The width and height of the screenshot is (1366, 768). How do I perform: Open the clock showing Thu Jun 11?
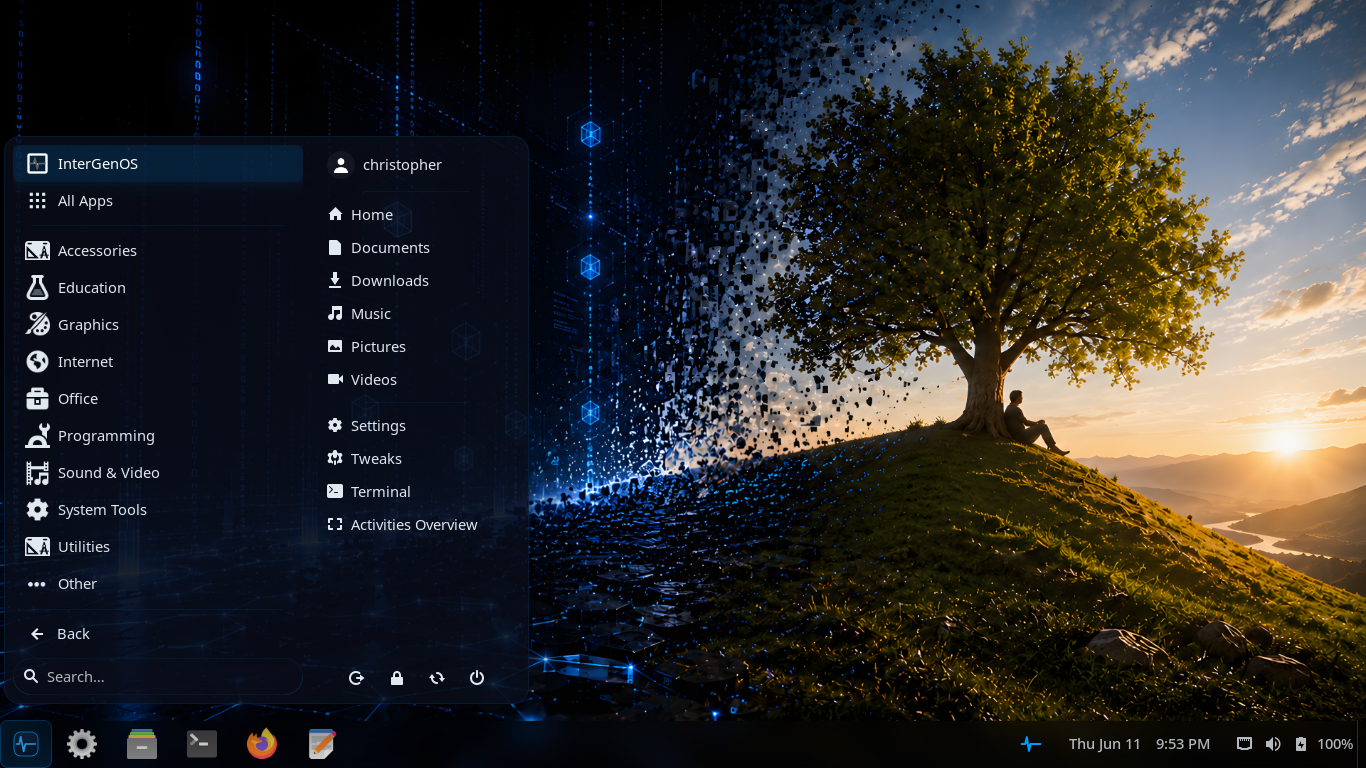click(1139, 744)
